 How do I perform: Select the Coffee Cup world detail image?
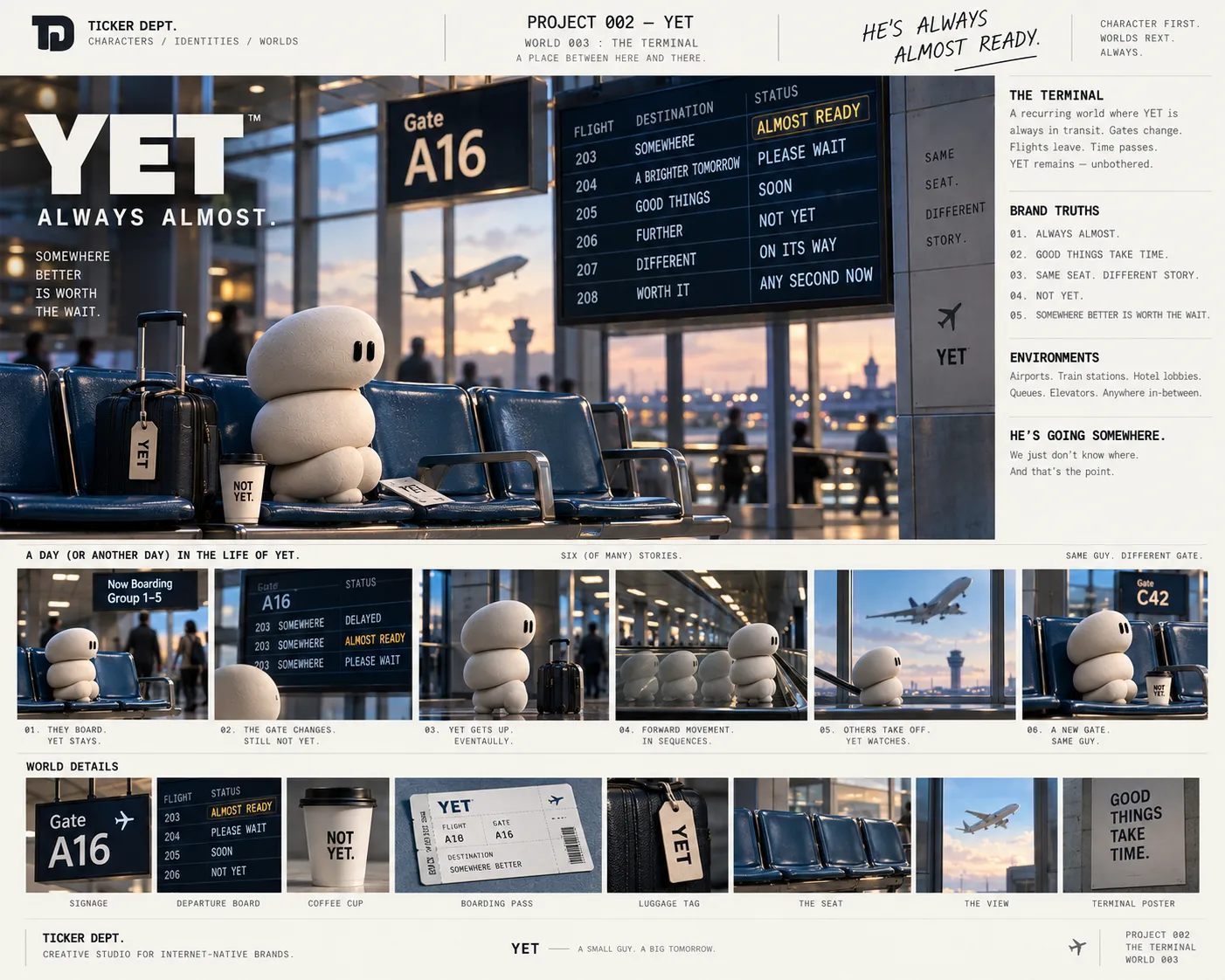pos(338,835)
